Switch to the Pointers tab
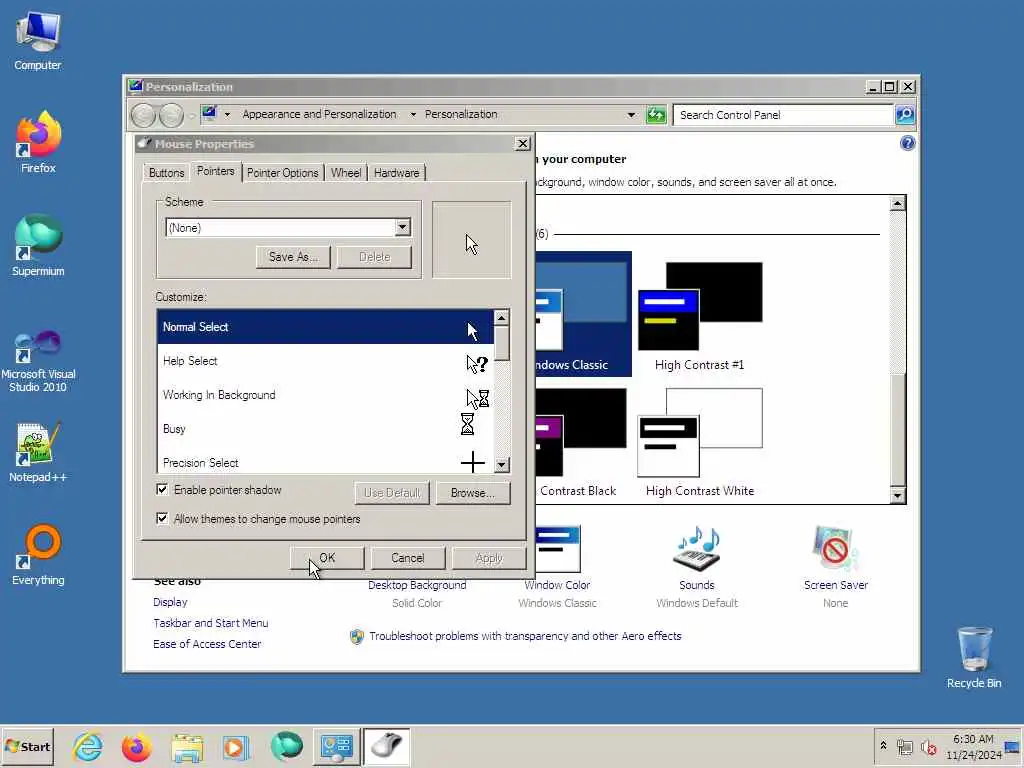Screen dimensions: 1024x768 [216, 171]
